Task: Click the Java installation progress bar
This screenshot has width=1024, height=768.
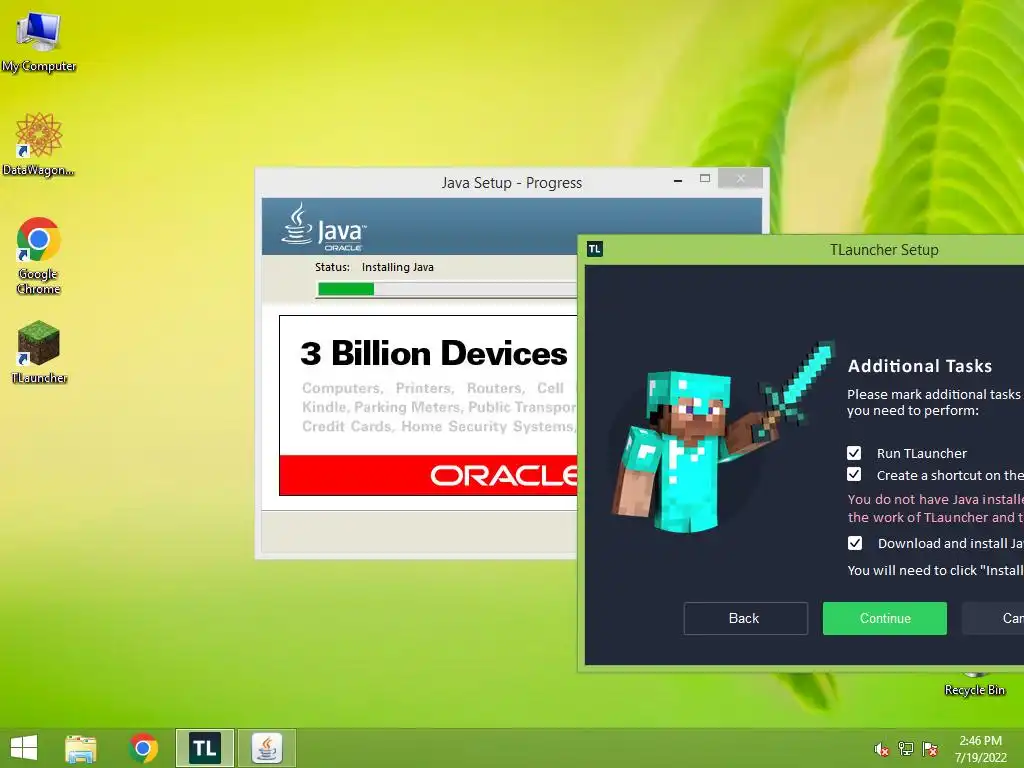Action: coord(446,289)
